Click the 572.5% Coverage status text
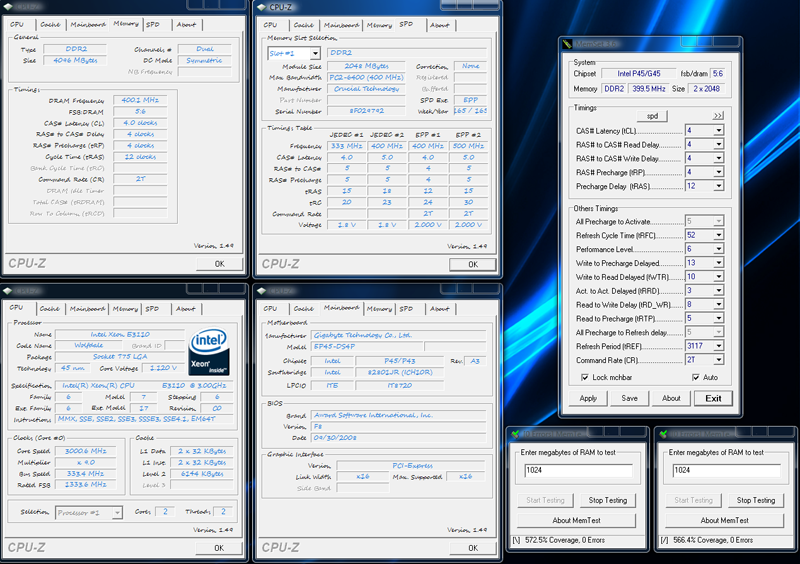 tap(565, 540)
